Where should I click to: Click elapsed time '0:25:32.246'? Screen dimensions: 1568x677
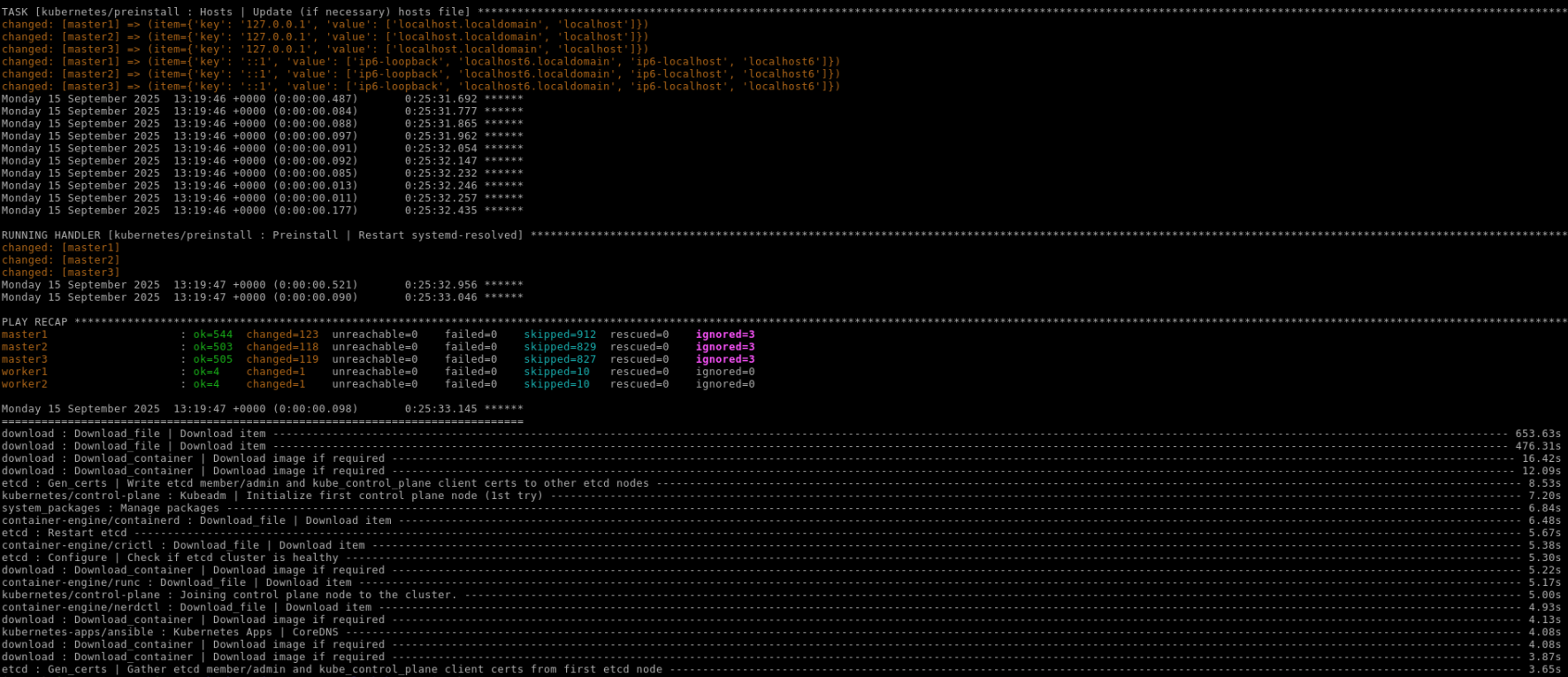[x=440, y=186]
